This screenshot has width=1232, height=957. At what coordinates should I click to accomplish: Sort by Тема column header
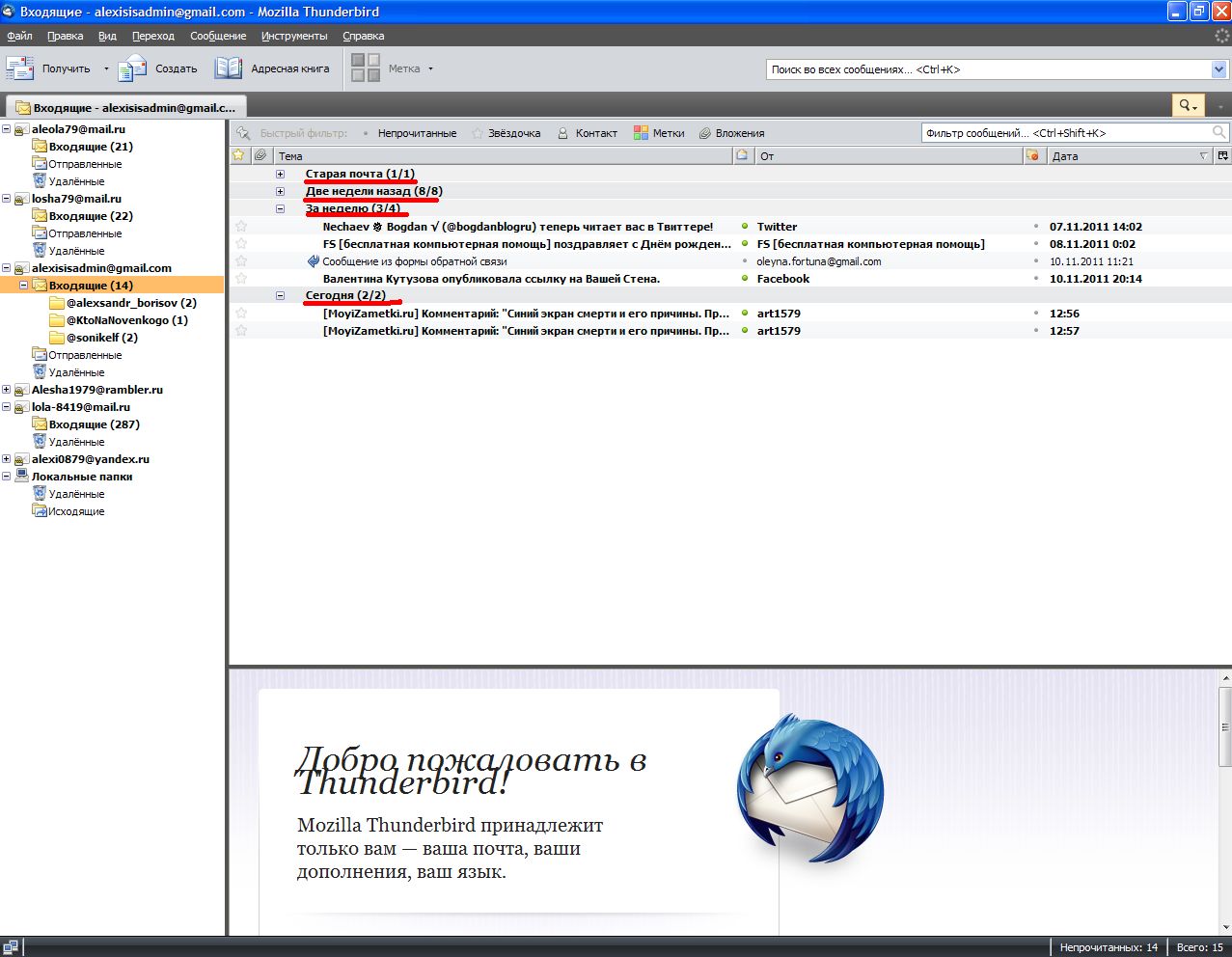point(502,155)
